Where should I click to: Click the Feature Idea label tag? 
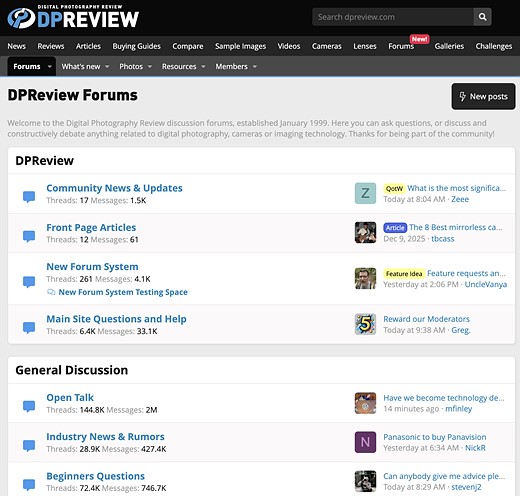[x=404, y=274]
